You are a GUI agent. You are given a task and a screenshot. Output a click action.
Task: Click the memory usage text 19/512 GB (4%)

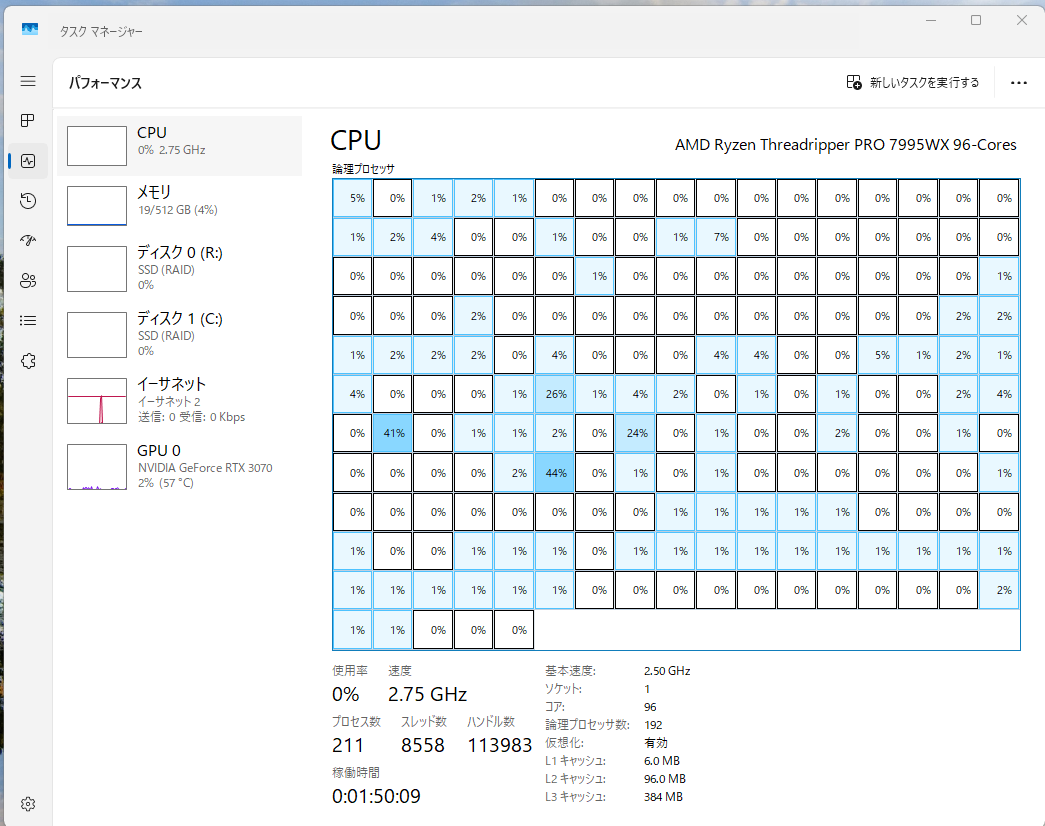[178, 210]
